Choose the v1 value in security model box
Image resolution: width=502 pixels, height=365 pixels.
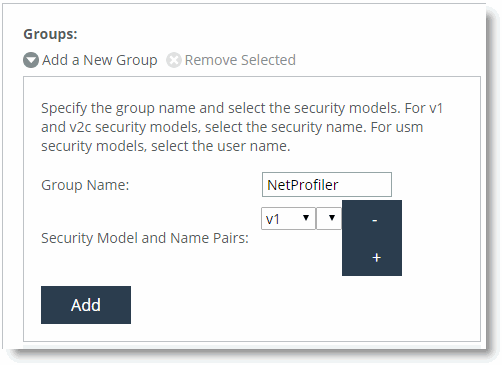273,219
